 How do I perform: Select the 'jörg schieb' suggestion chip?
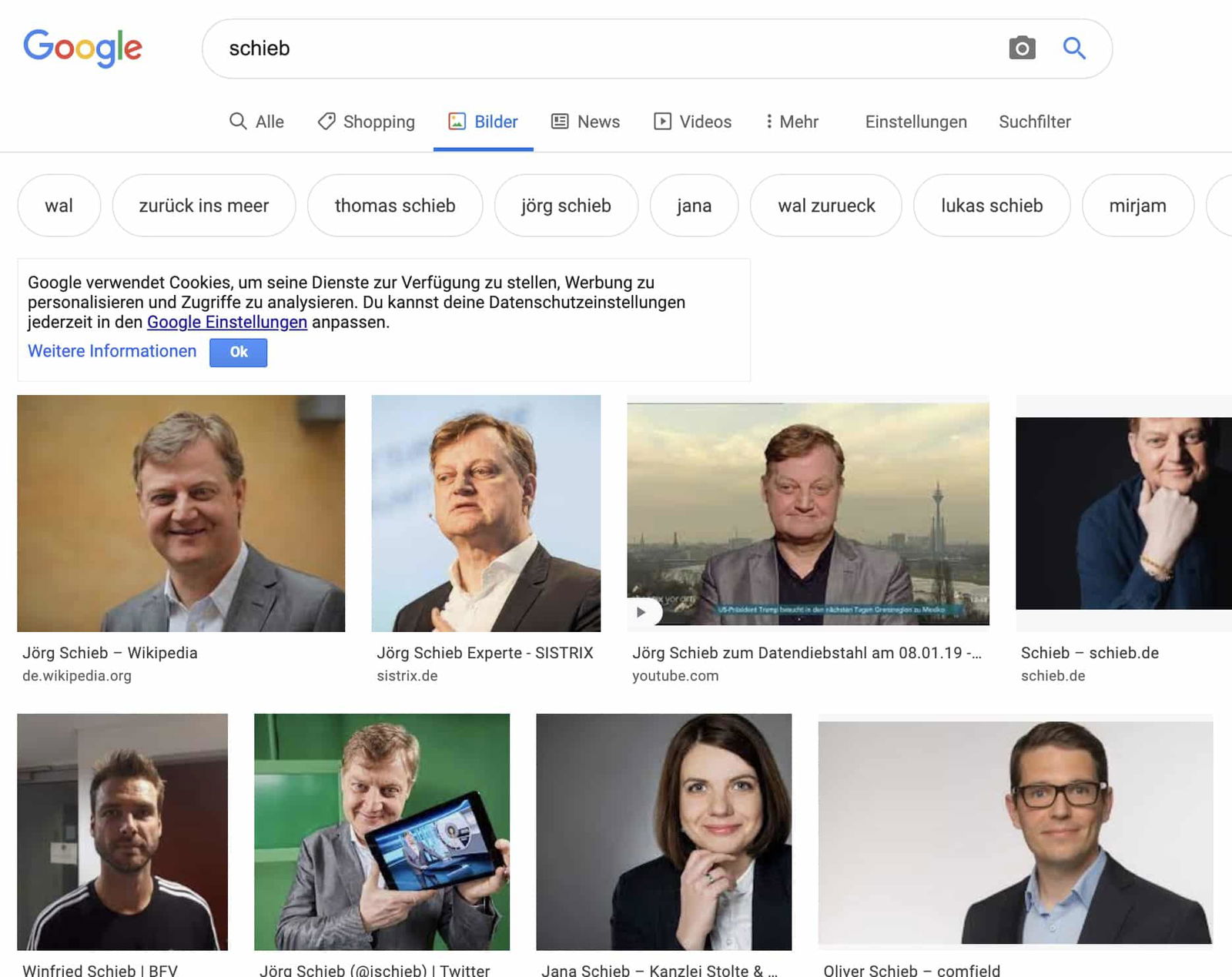[x=566, y=206]
